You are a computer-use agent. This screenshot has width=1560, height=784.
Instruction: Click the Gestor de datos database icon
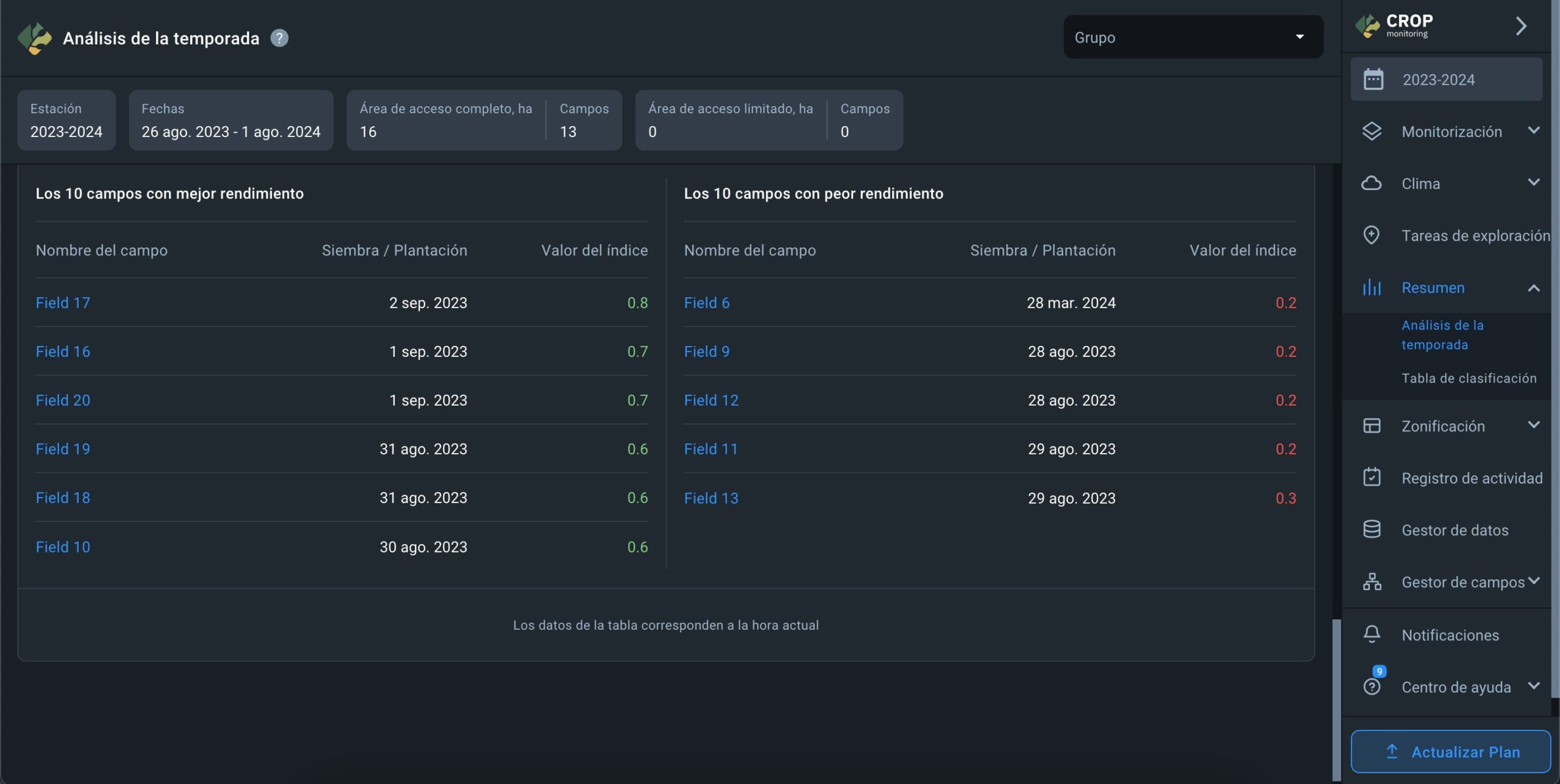pyautogui.click(x=1371, y=529)
